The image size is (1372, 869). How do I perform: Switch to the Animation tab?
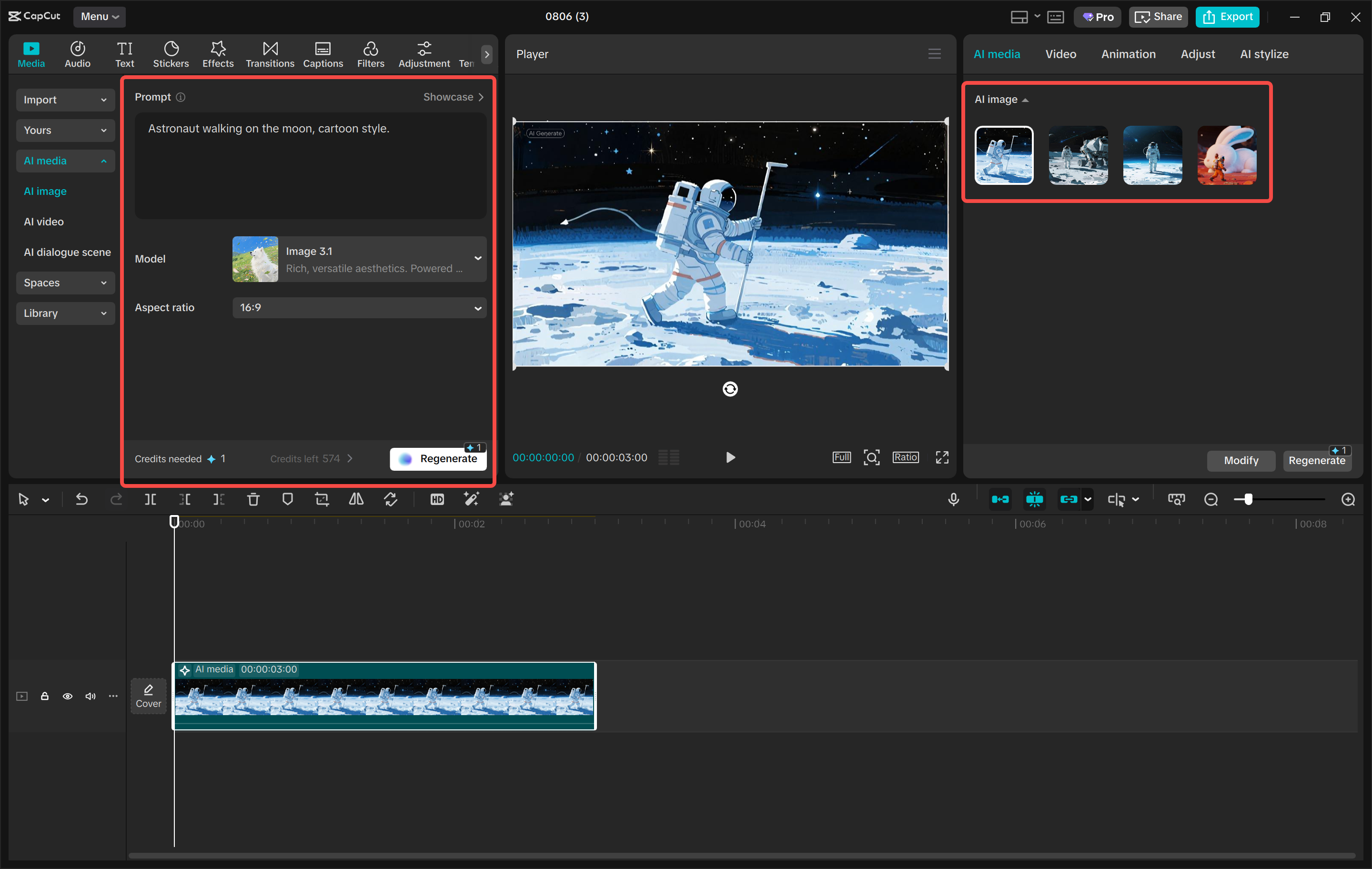1128,54
